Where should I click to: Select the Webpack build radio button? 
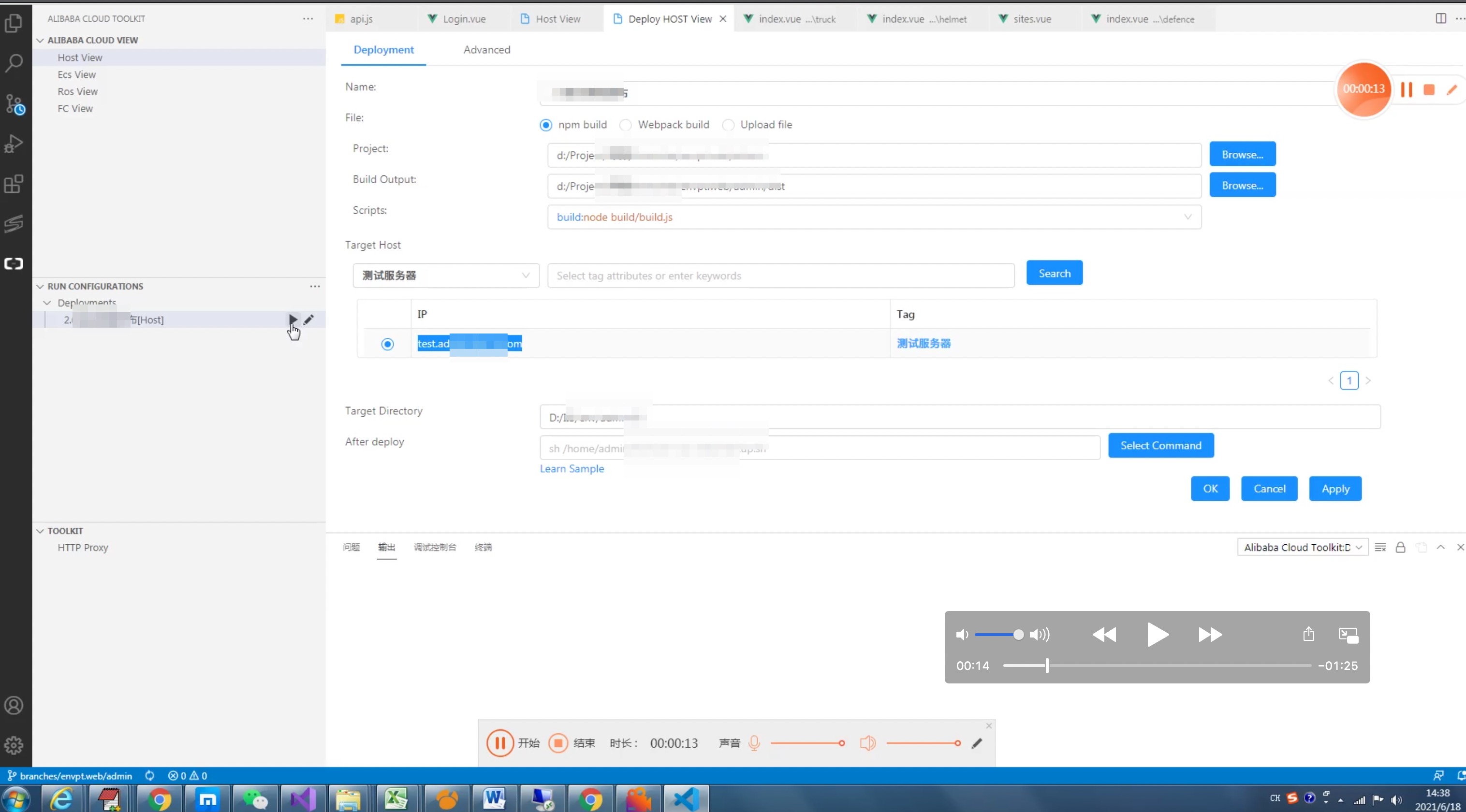coord(626,125)
